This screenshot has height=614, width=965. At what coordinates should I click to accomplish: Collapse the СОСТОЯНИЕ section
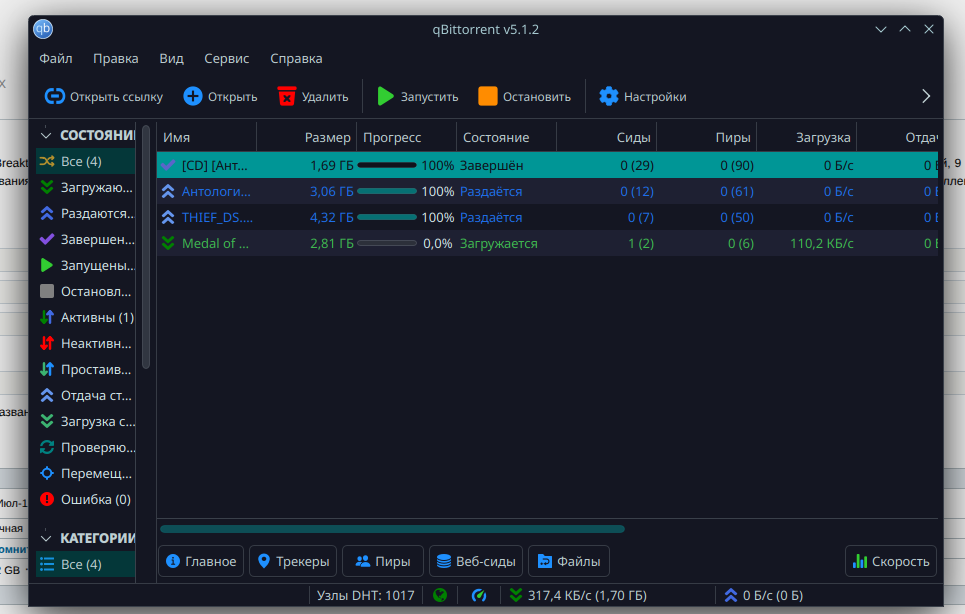46,135
